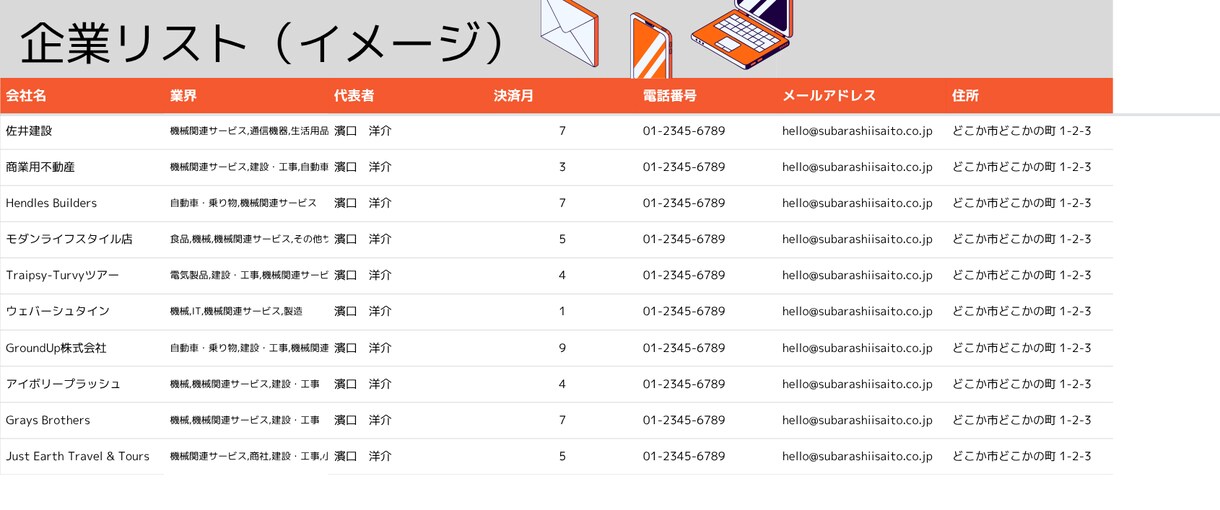The height and width of the screenshot is (510, 1220).
Task: Open the email address in アイボリーブラッシュ row
Action: tap(857, 384)
